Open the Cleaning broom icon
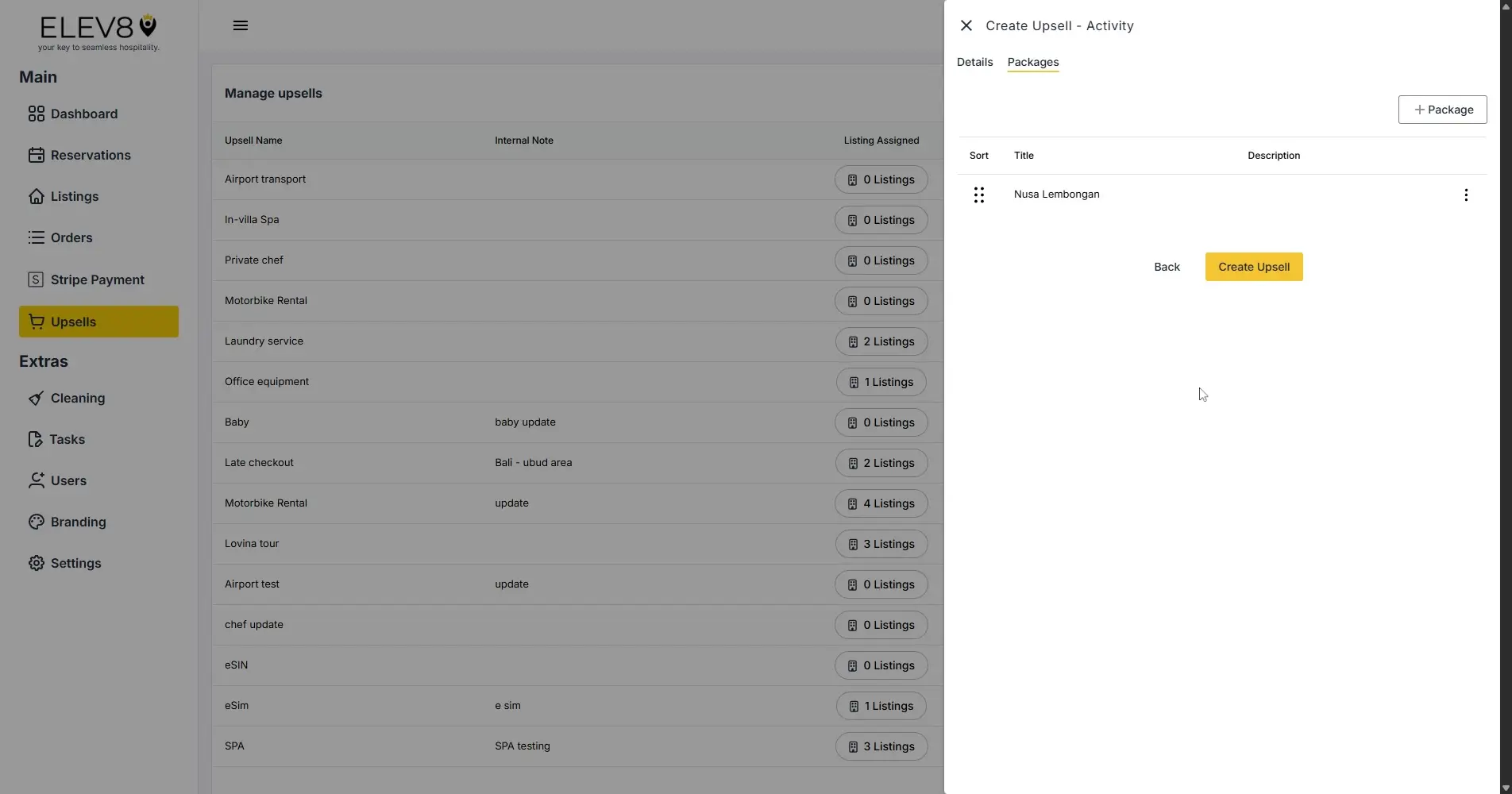The image size is (1512, 794). [x=37, y=398]
